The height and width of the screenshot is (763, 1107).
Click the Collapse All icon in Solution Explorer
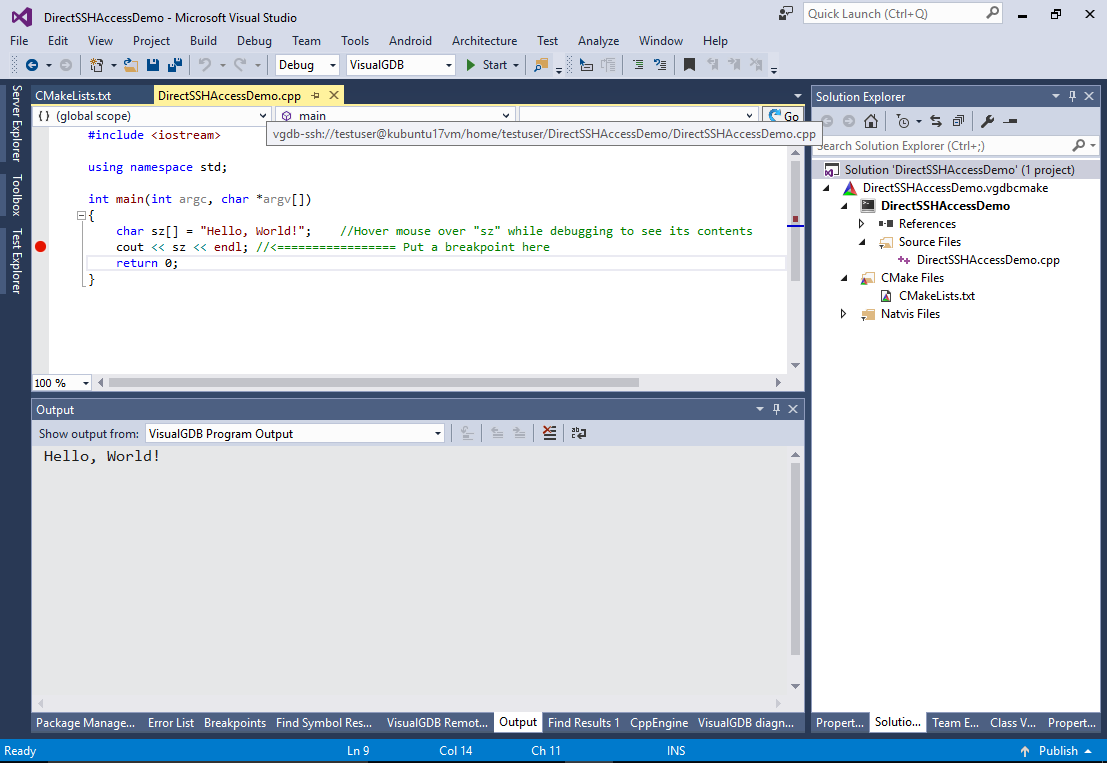click(x=958, y=121)
